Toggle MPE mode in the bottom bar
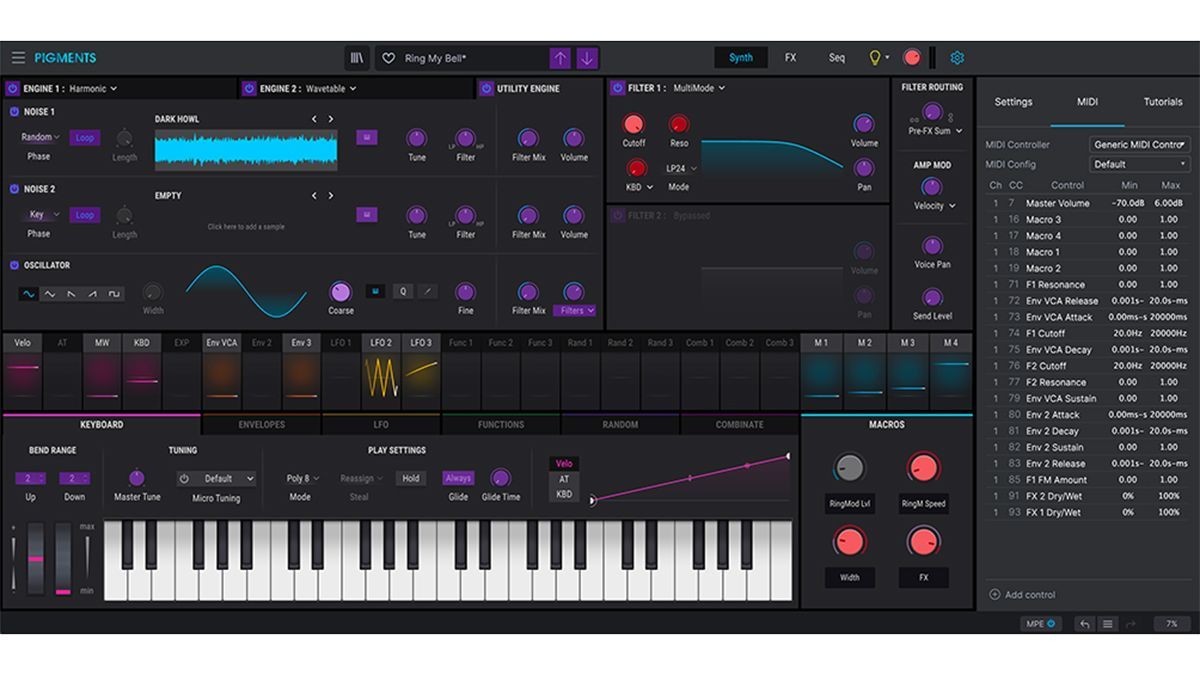Viewport: 1200px width, 675px height. [x=1039, y=624]
